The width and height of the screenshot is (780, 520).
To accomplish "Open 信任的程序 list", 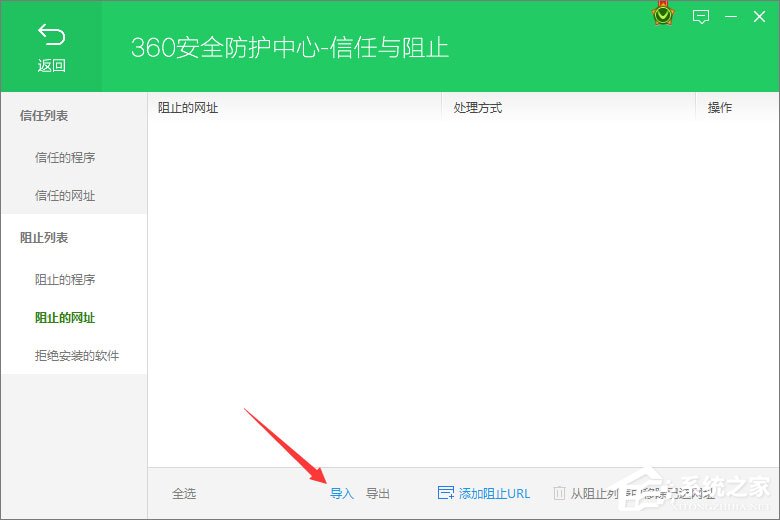I will coord(65,158).
